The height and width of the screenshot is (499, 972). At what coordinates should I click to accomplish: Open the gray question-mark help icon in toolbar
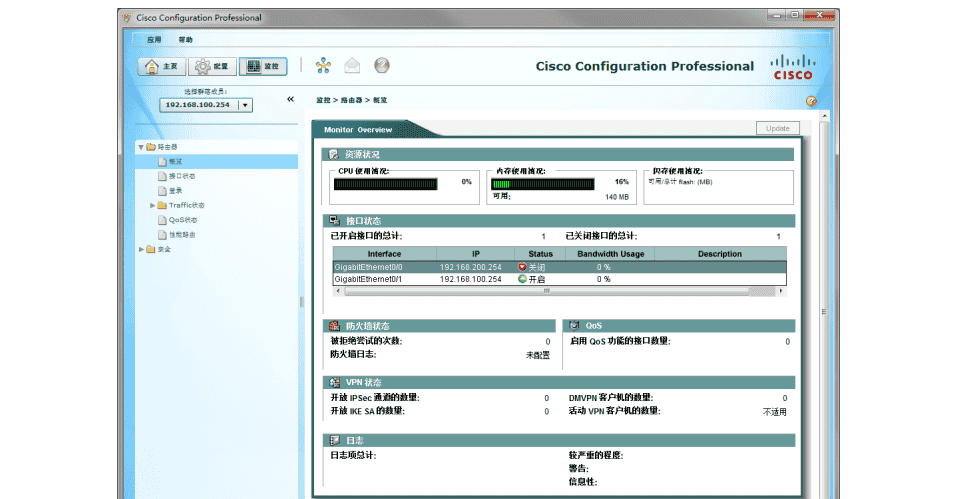click(382, 65)
